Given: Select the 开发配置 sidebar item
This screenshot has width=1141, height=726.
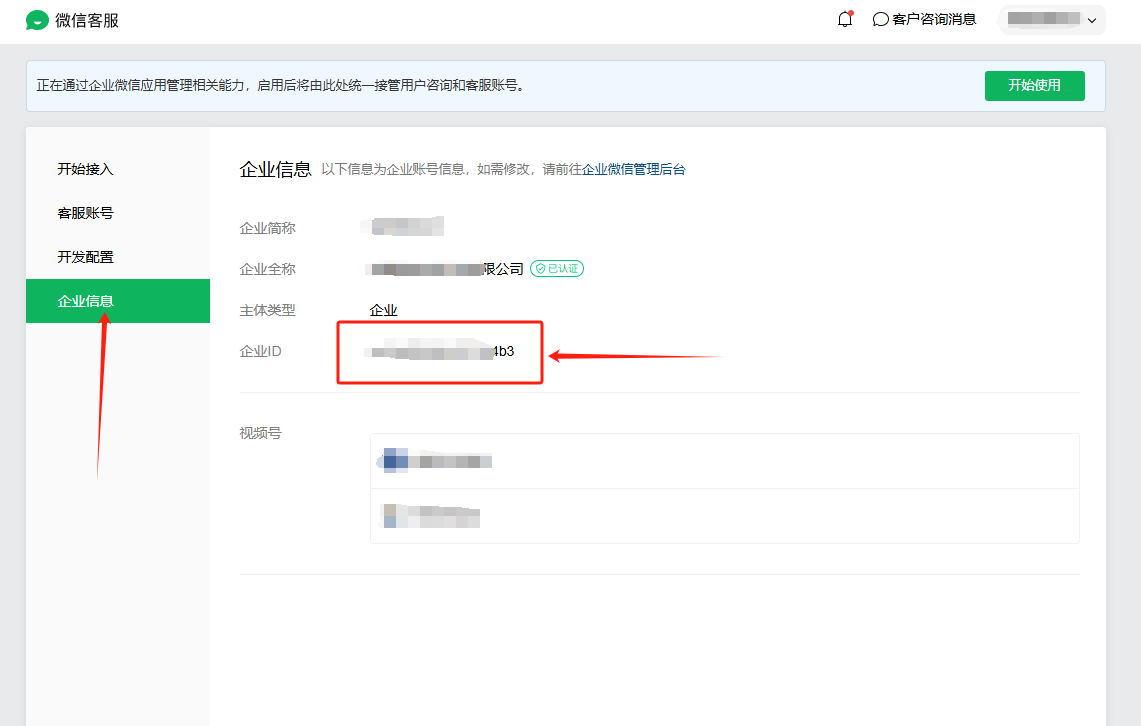Looking at the screenshot, I should click(85, 257).
